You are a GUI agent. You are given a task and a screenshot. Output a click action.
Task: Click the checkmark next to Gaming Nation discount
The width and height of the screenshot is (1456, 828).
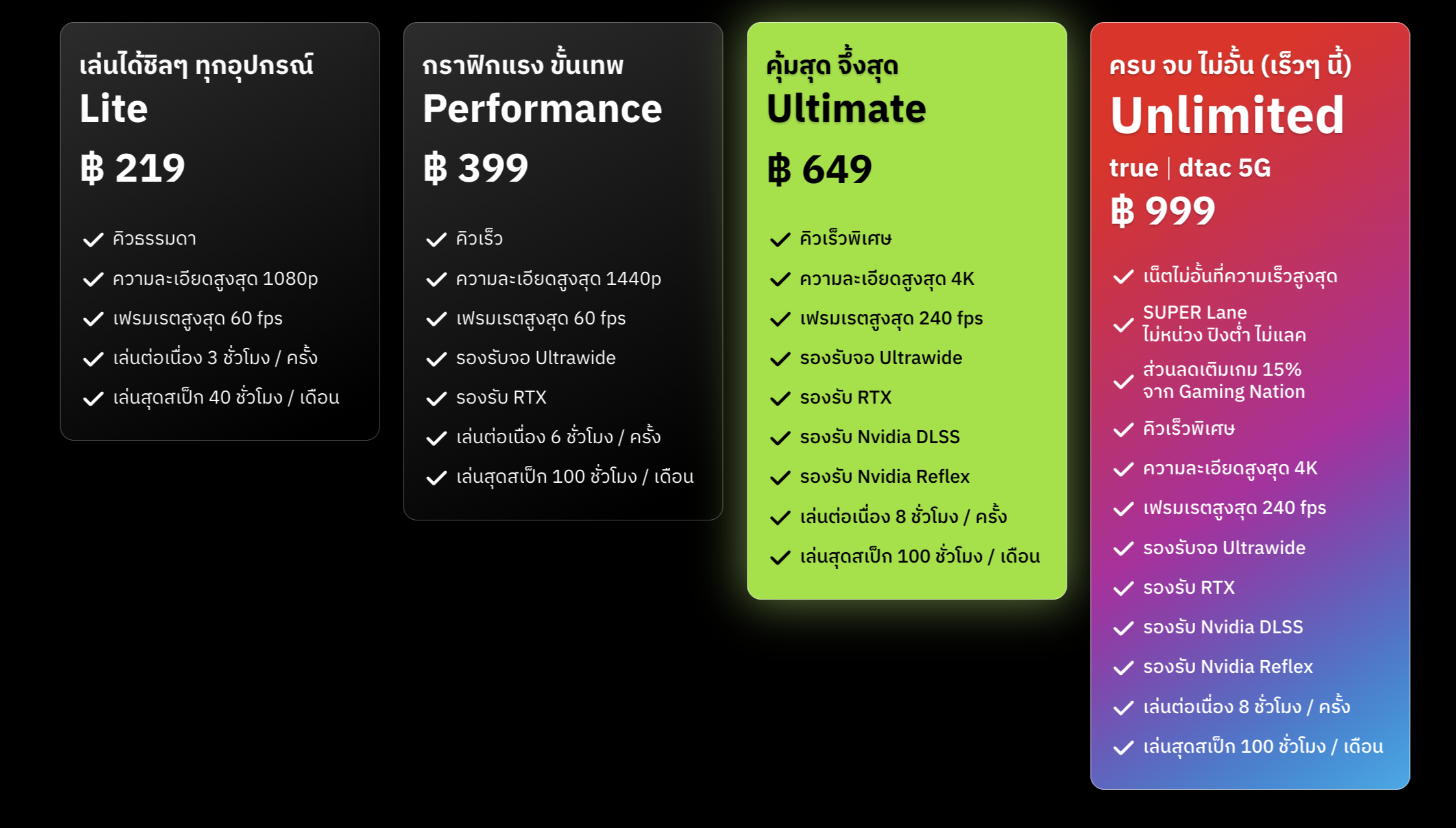pos(1123,382)
